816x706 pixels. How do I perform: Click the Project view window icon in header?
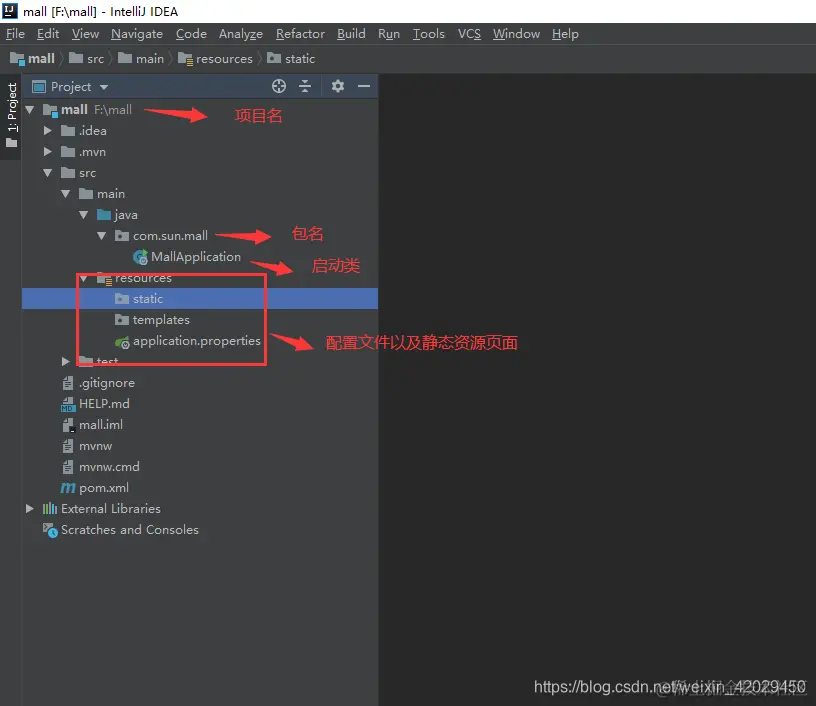39,86
